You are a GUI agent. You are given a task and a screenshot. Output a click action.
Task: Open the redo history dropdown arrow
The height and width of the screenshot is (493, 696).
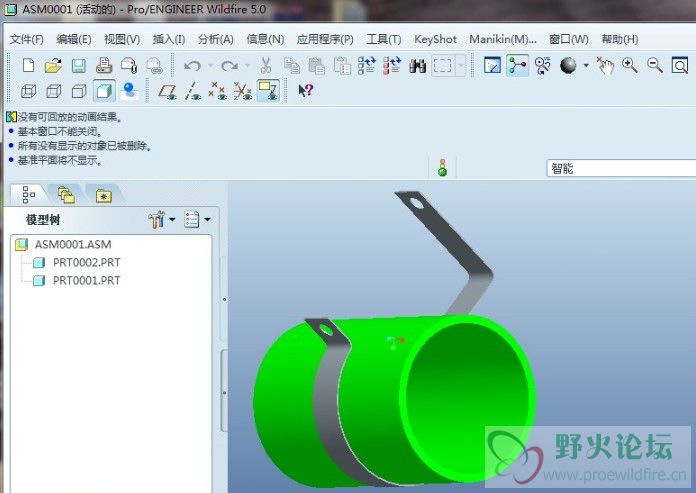point(248,66)
